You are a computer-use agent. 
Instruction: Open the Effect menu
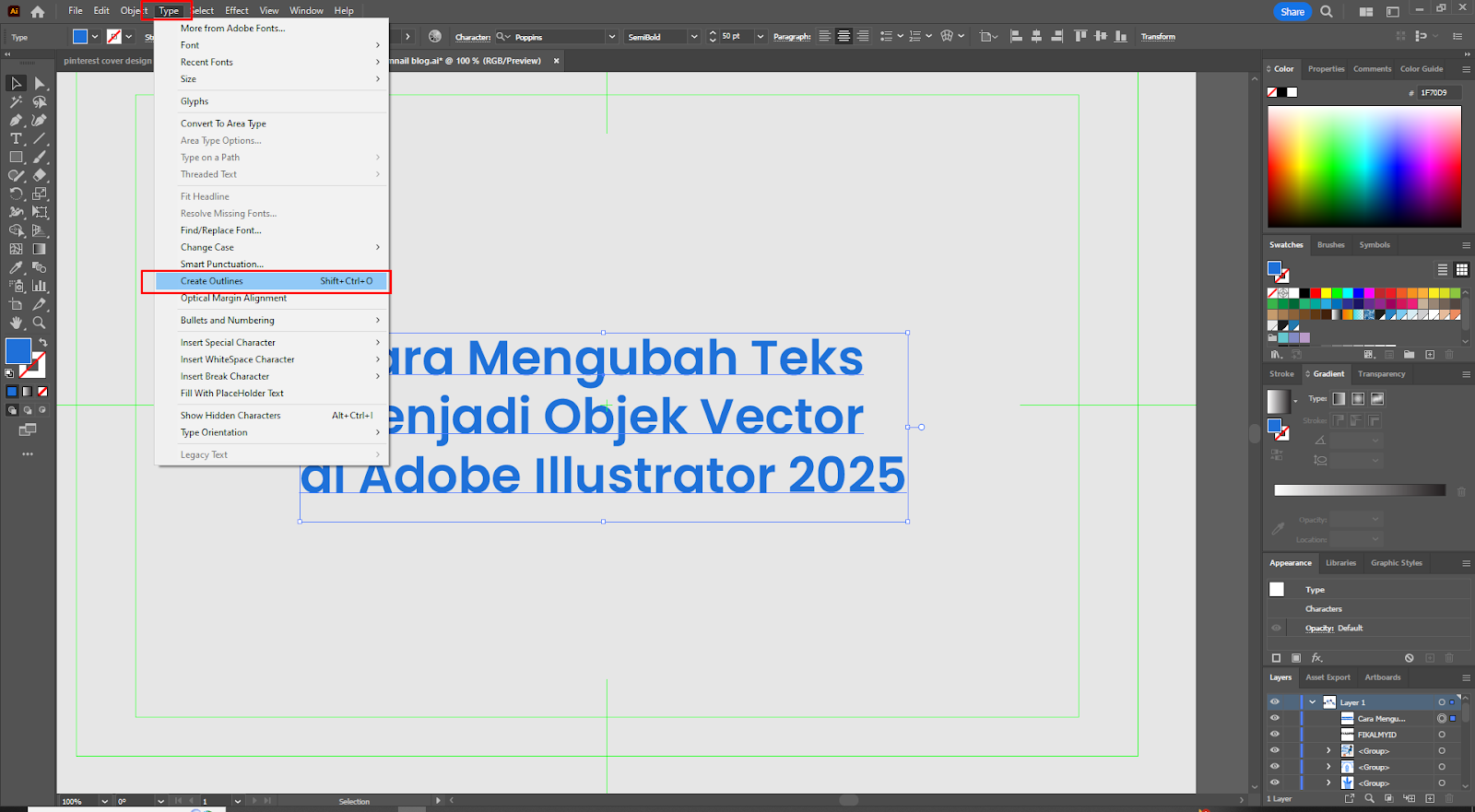(x=237, y=11)
